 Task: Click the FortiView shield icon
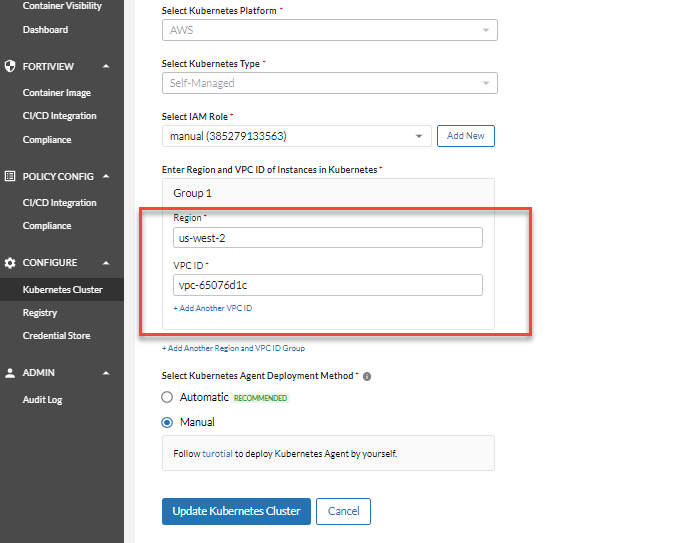[11, 66]
